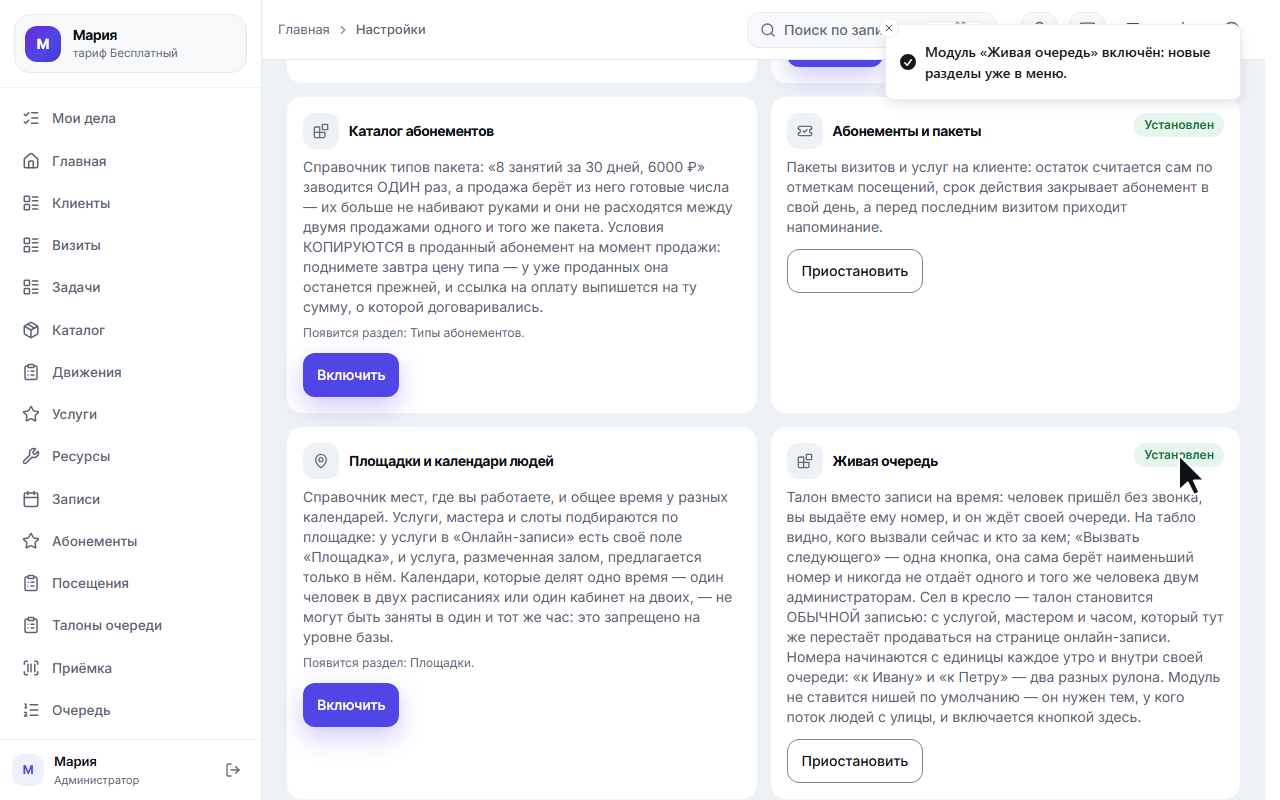
Task: Open Ресурсы wrench icon
Action: (31, 456)
